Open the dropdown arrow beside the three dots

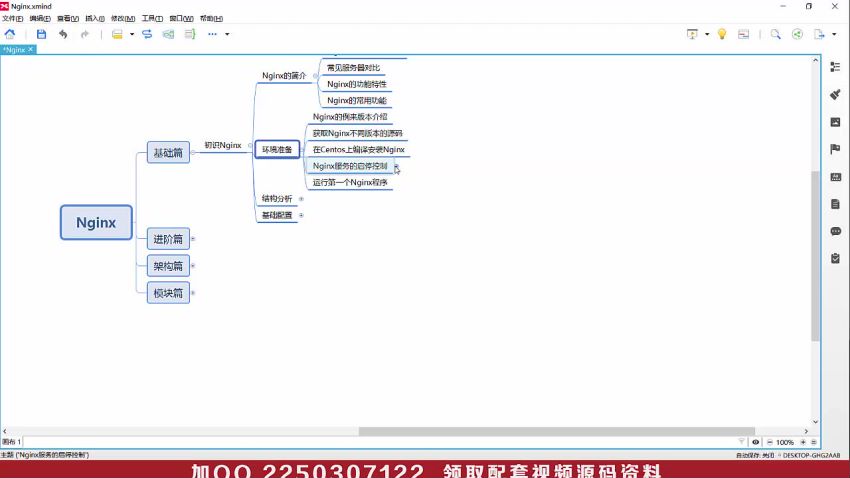click(x=227, y=34)
